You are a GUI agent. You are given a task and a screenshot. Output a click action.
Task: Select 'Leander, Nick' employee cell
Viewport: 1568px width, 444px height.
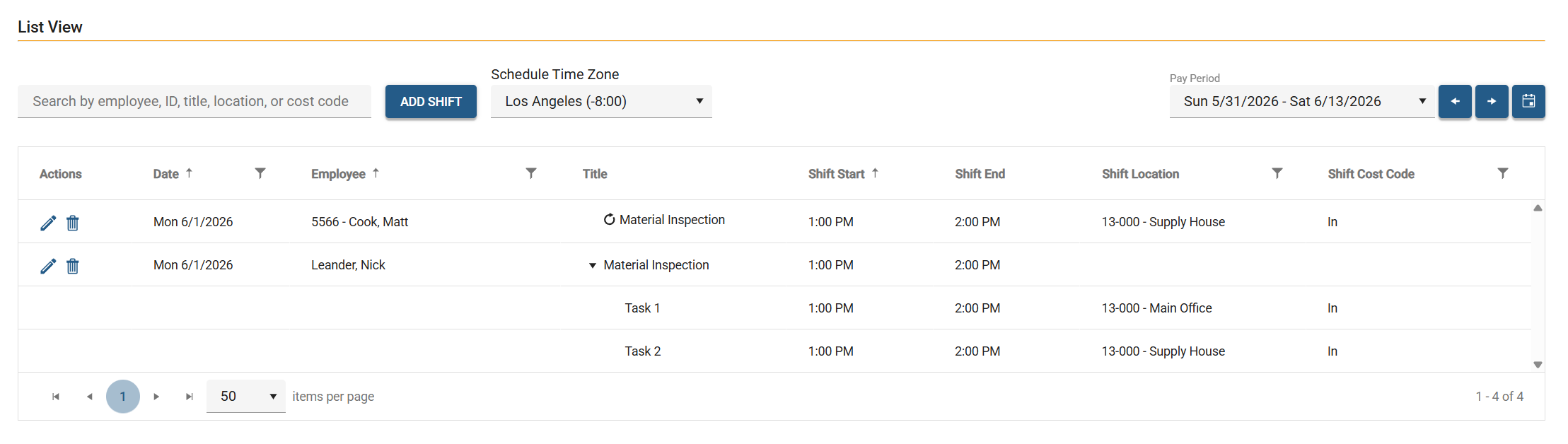(348, 265)
